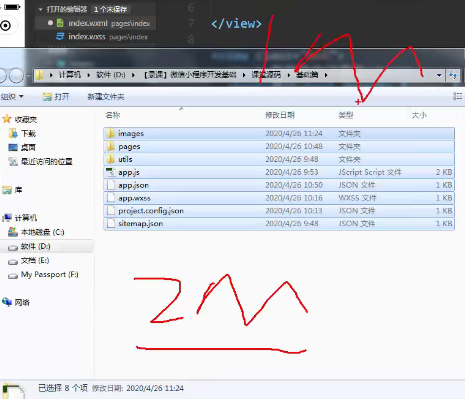Select the app.js file icon
The height and width of the screenshot is (399, 465).
coord(110,172)
